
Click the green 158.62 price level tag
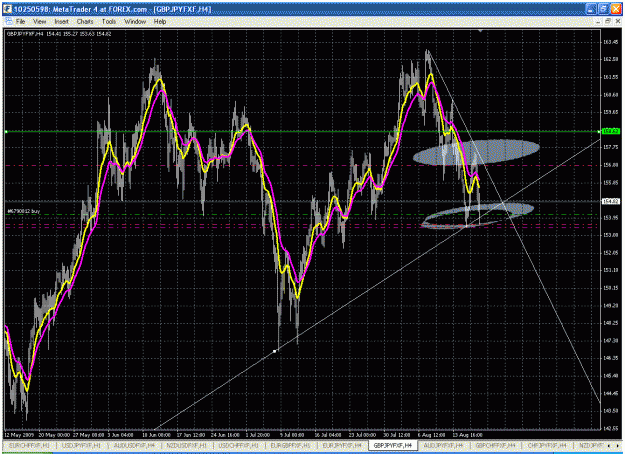pyautogui.click(x=611, y=131)
